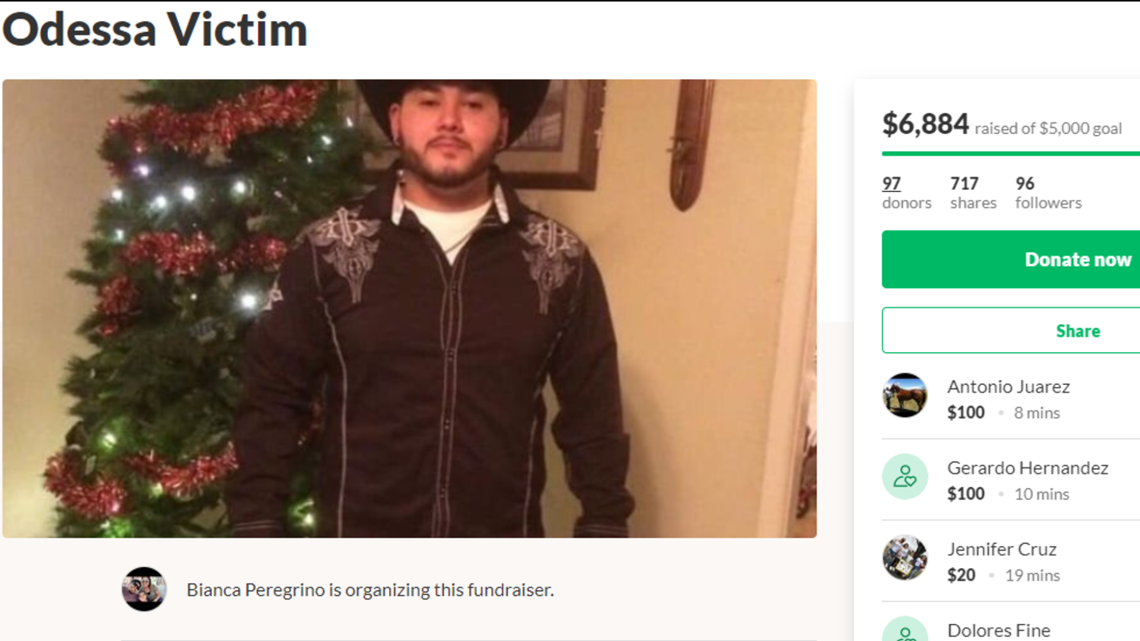Image resolution: width=1140 pixels, height=641 pixels.
Task: Open the fundraiser main photo
Action: [409, 309]
